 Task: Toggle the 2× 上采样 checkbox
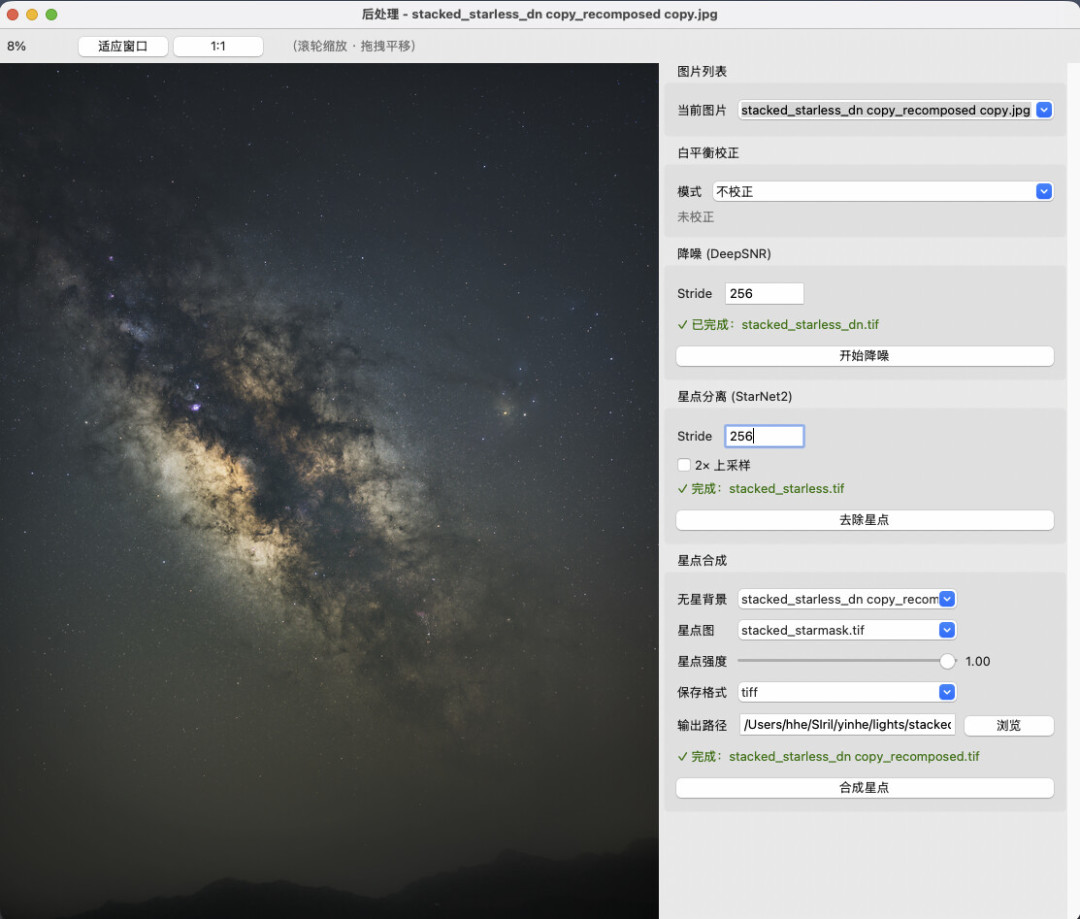click(x=684, y=465)
